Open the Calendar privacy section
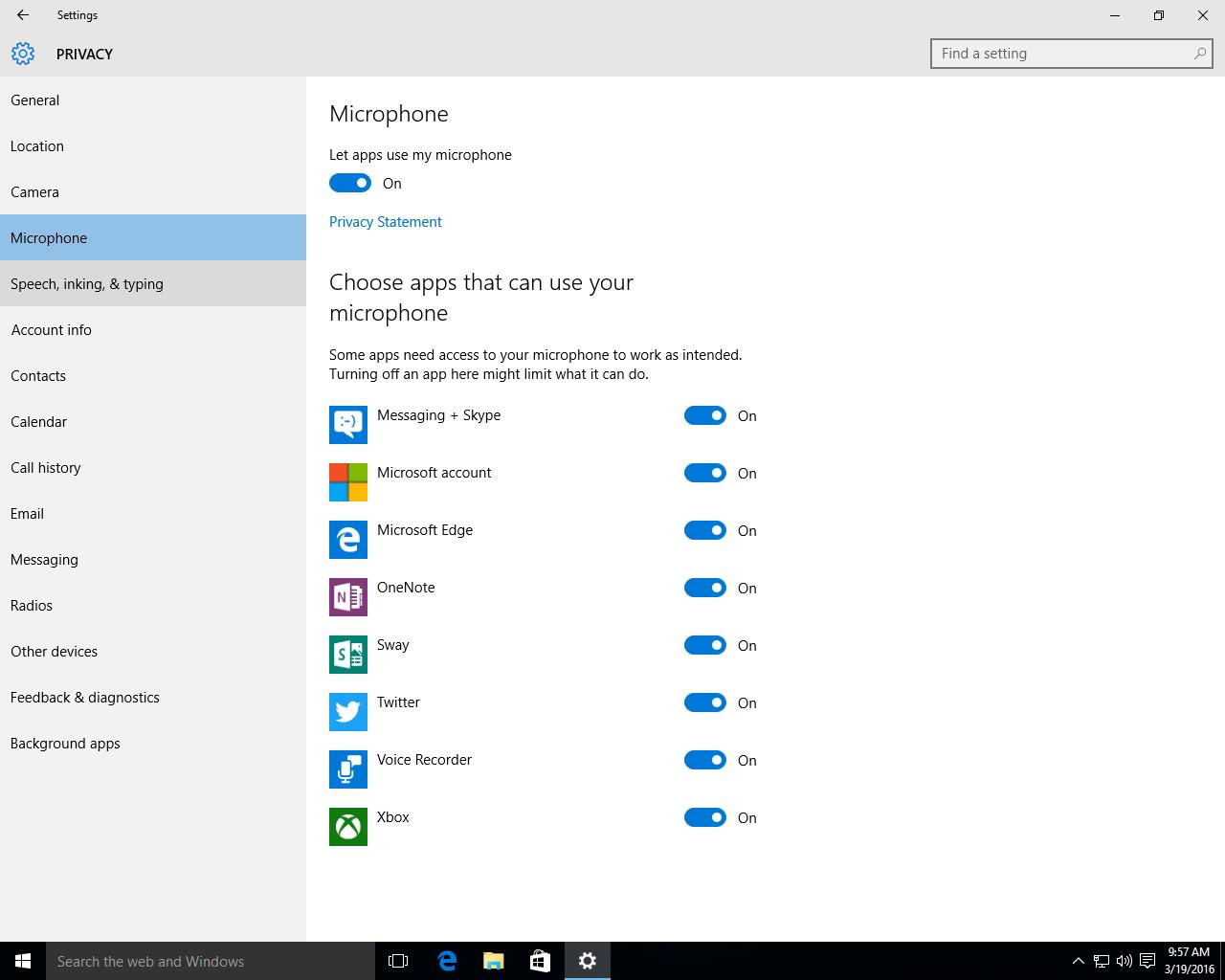 (x=153, y=421)
